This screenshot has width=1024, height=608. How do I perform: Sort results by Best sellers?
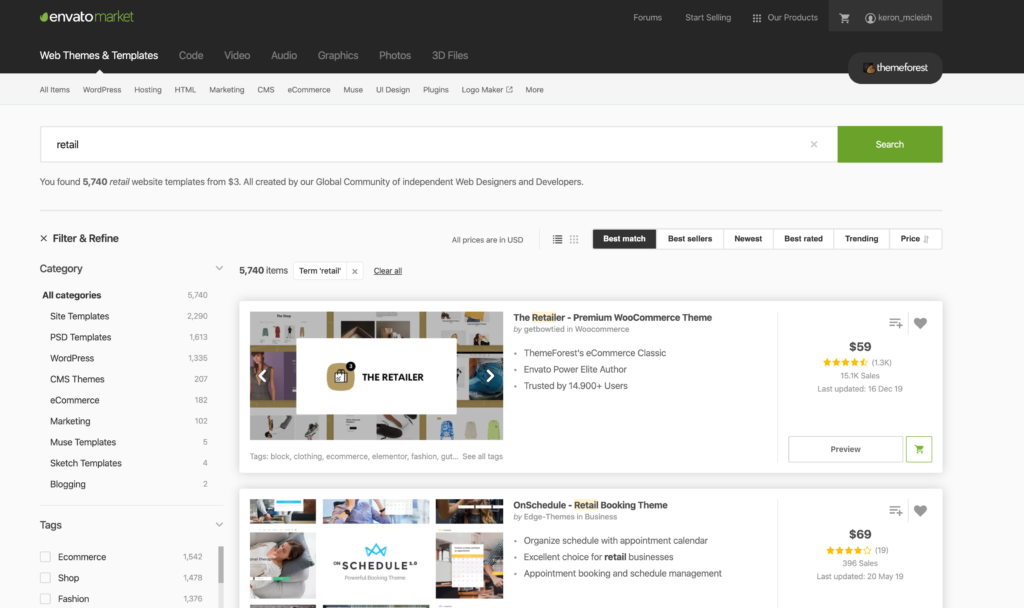coord(690,239)
